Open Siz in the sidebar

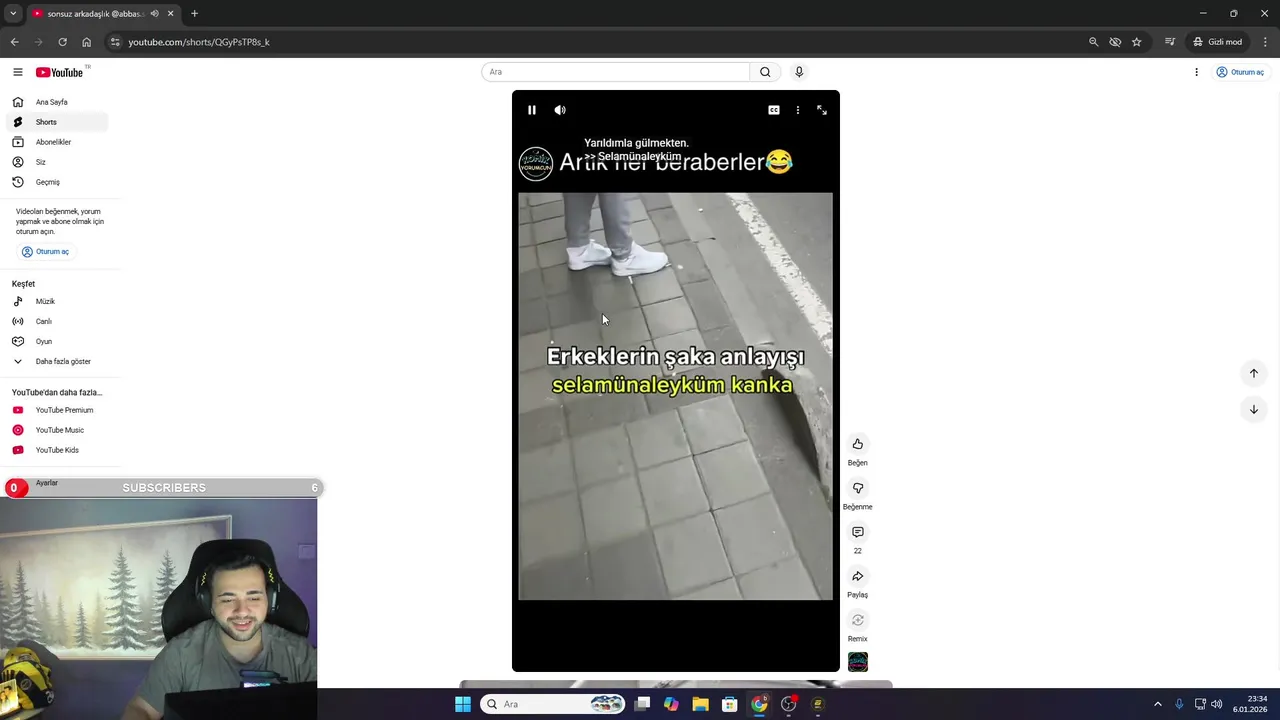coord(56,162)
